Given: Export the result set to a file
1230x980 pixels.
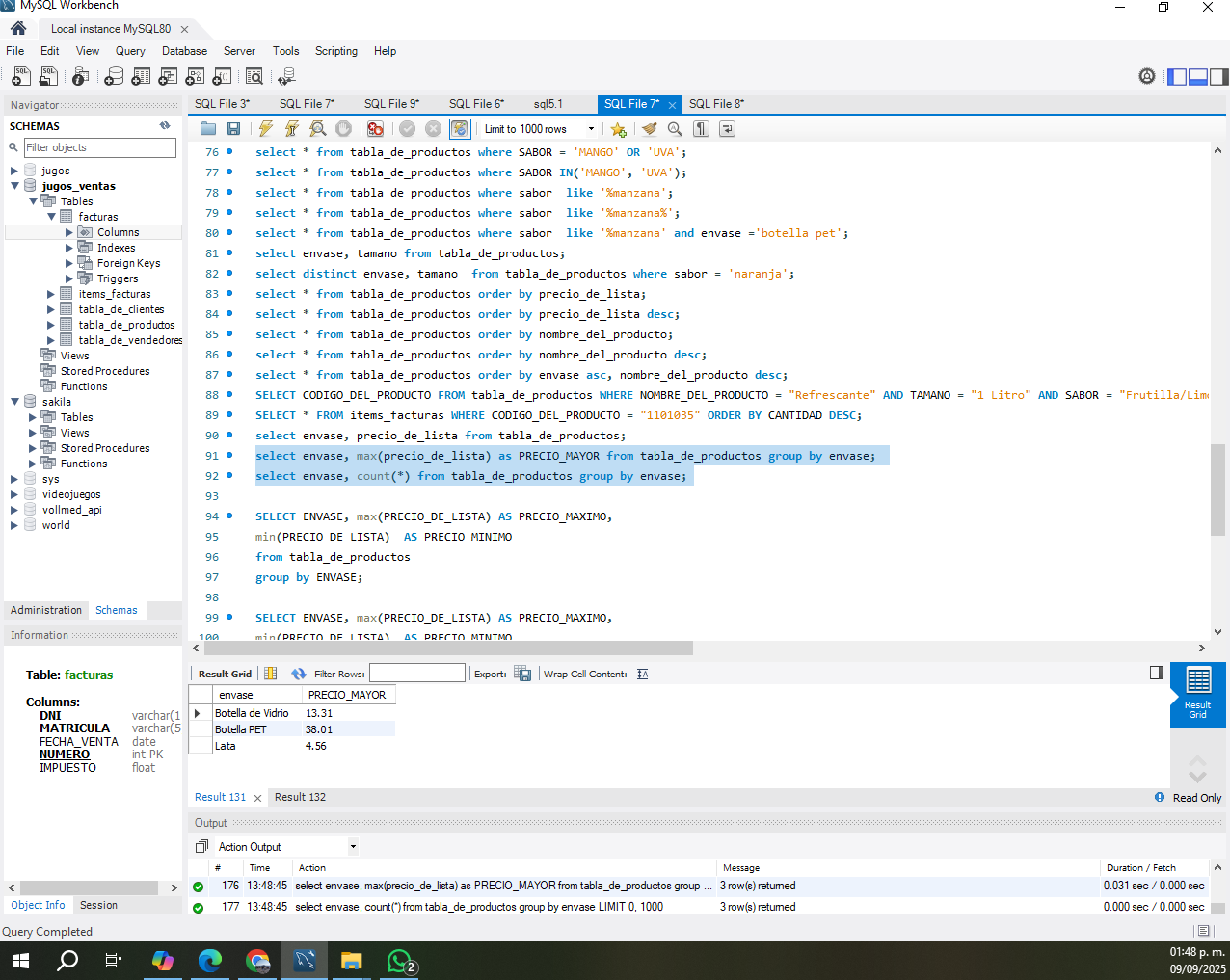Looking at the screenshot, I should [x=522, y=674].
